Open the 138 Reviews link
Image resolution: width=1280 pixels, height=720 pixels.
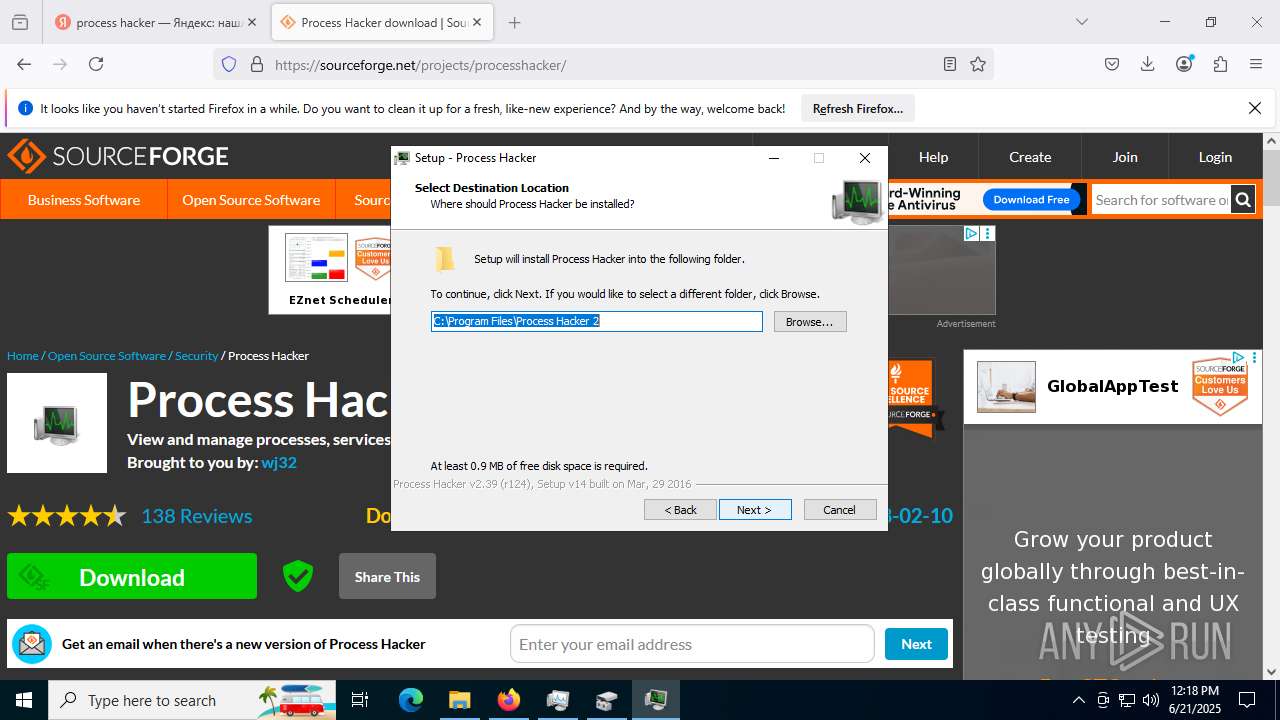point(197,516)
